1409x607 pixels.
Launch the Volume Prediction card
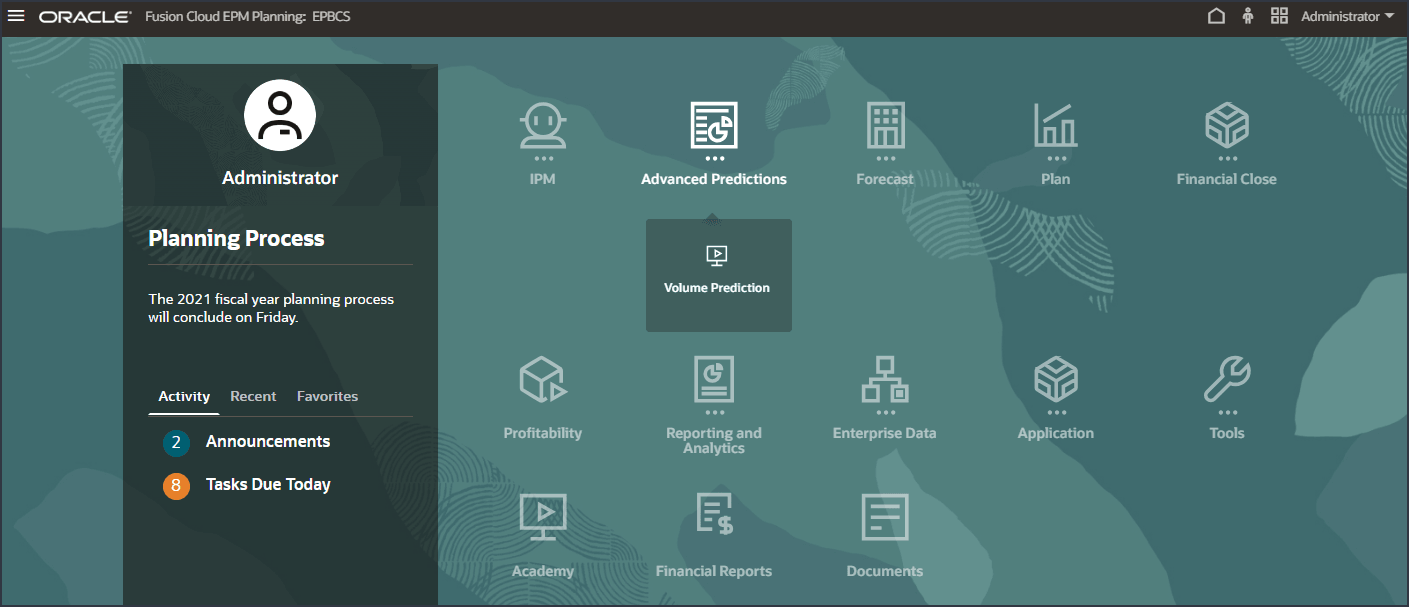click(x=718, y=275)
